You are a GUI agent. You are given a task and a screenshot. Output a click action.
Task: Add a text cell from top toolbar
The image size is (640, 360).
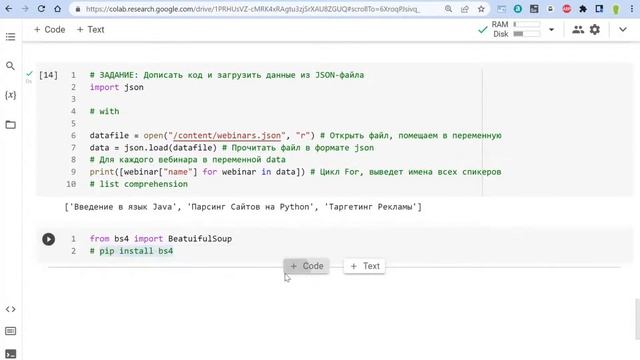(91, 29)
